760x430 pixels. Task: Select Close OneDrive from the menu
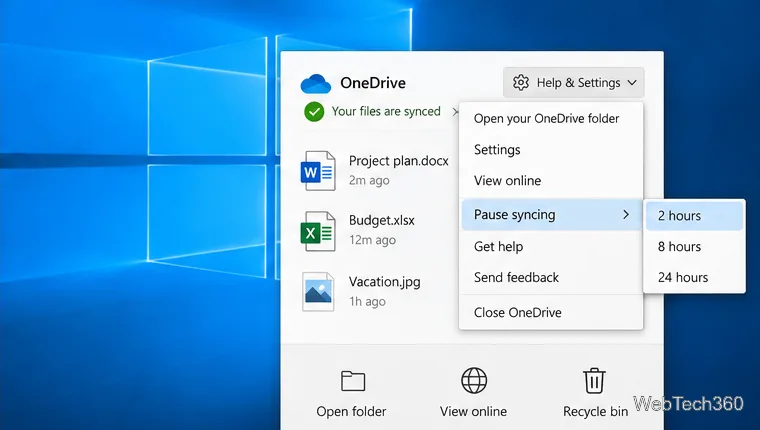[551, 313]
